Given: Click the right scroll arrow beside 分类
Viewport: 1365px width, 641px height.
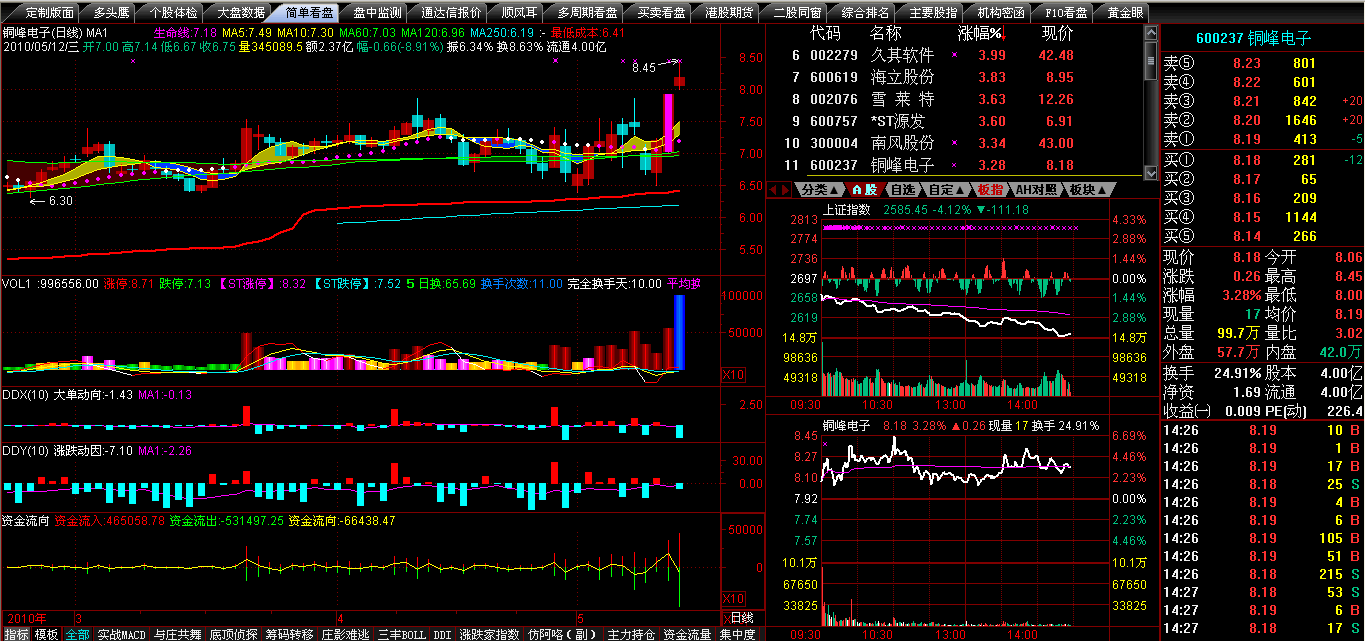Looking at the screenshot, I should point(787,189).
